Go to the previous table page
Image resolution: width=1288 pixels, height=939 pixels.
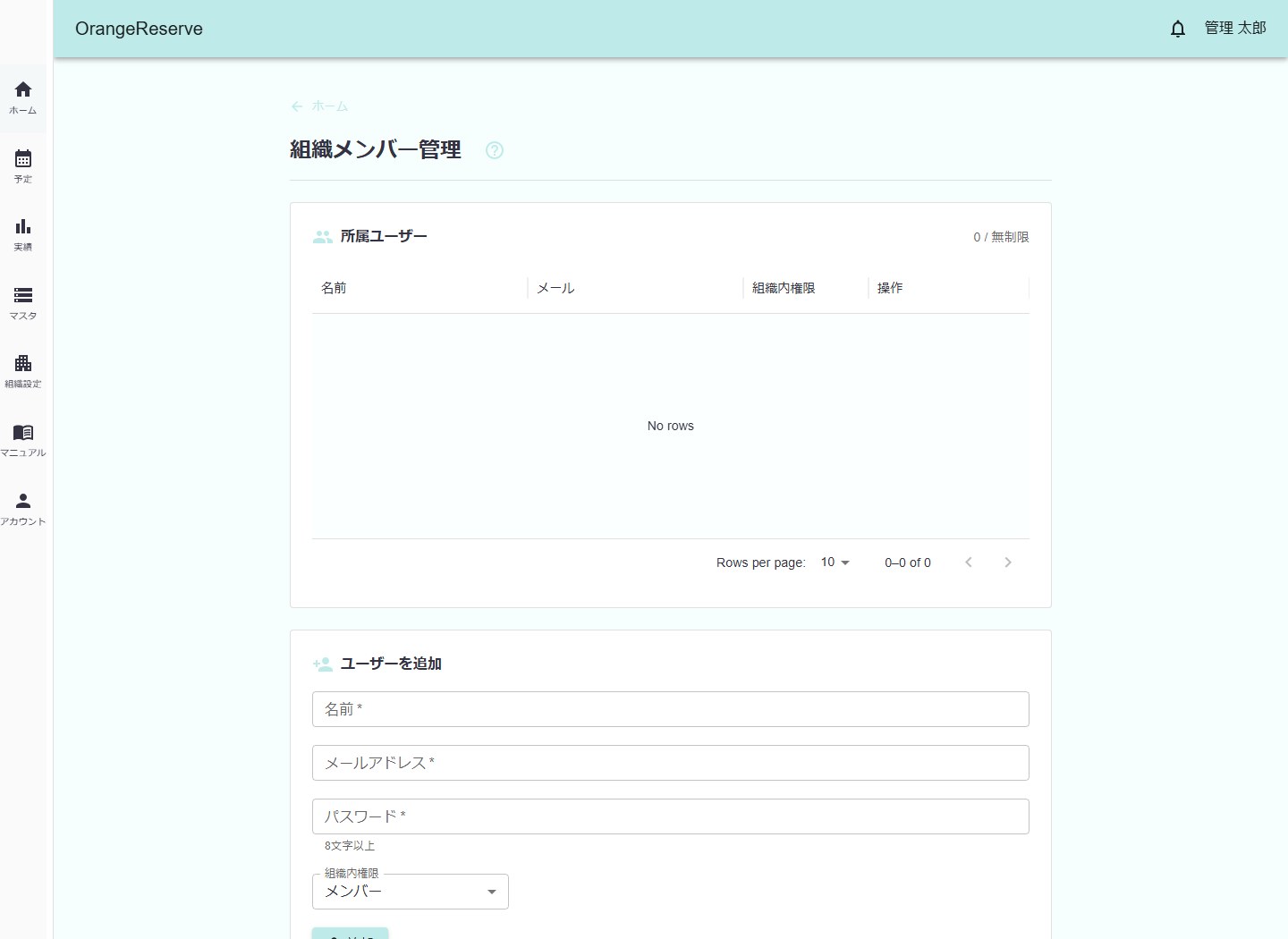(969, 563)
